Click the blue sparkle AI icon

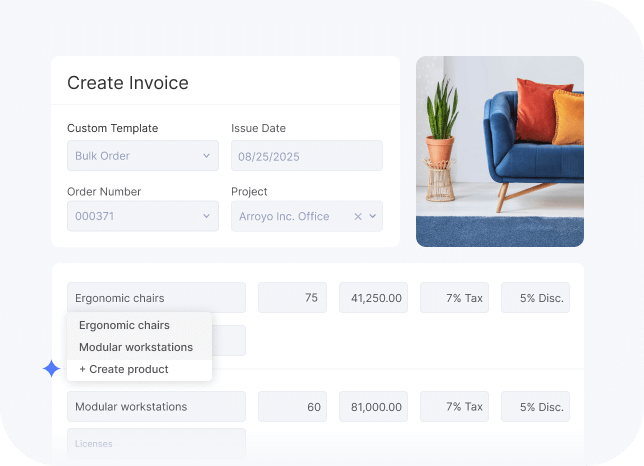click(x=52, y=369)
